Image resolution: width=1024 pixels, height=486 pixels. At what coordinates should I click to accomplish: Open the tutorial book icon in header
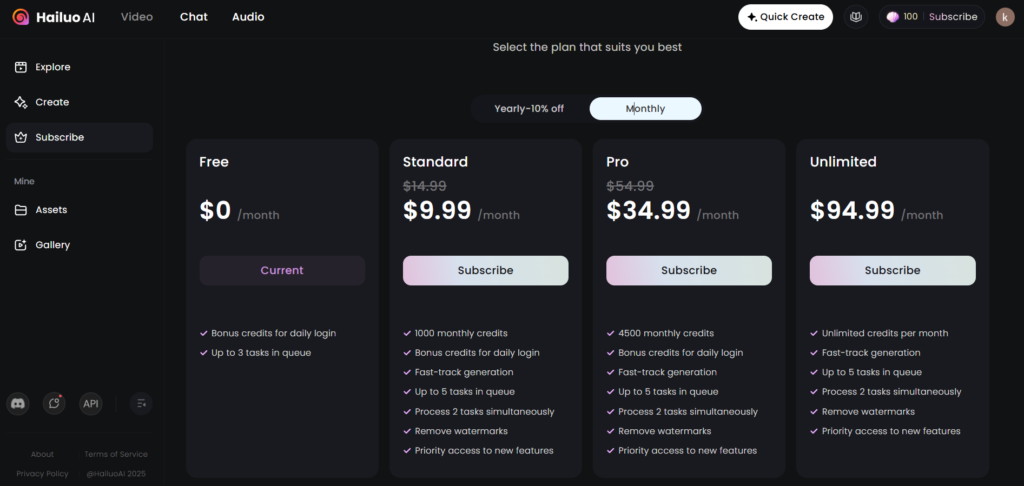click(x=856, y=17)
